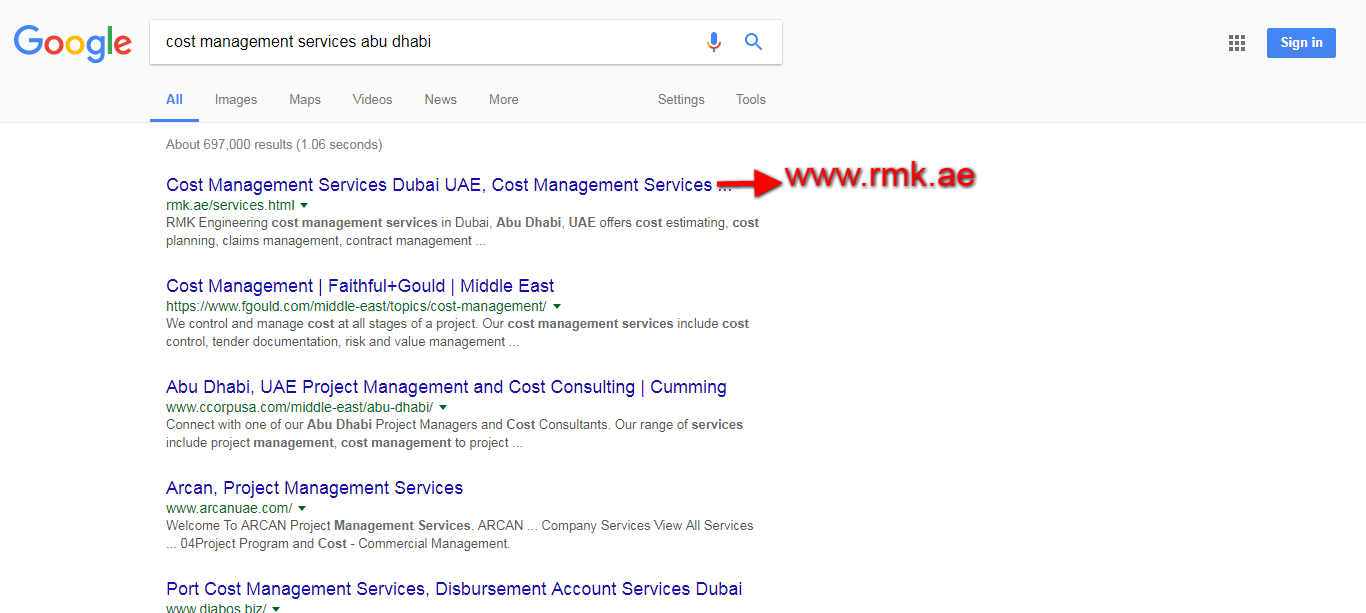
Task: Open Abu Dhabi Cumming cost consulting result
Action: coord(446,387)
